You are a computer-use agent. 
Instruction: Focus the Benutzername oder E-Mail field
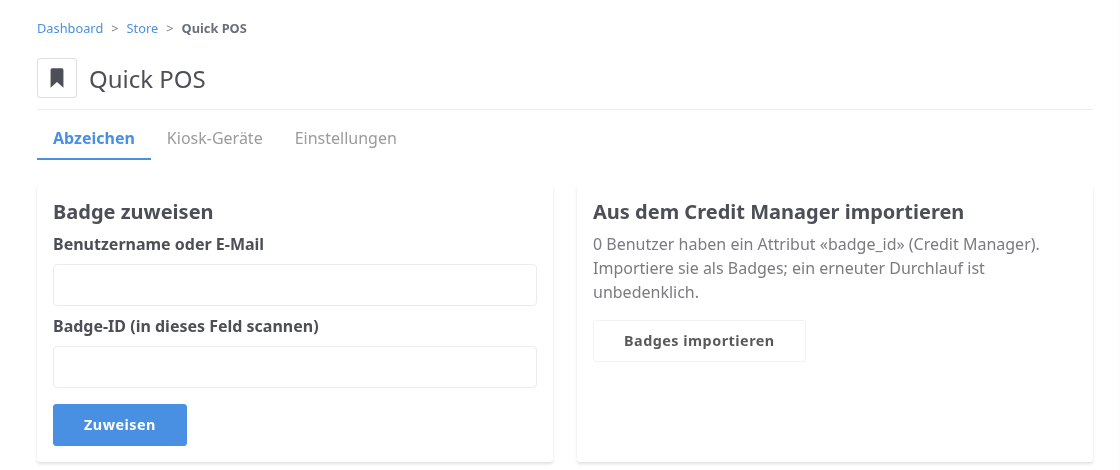tap(295, 285)
